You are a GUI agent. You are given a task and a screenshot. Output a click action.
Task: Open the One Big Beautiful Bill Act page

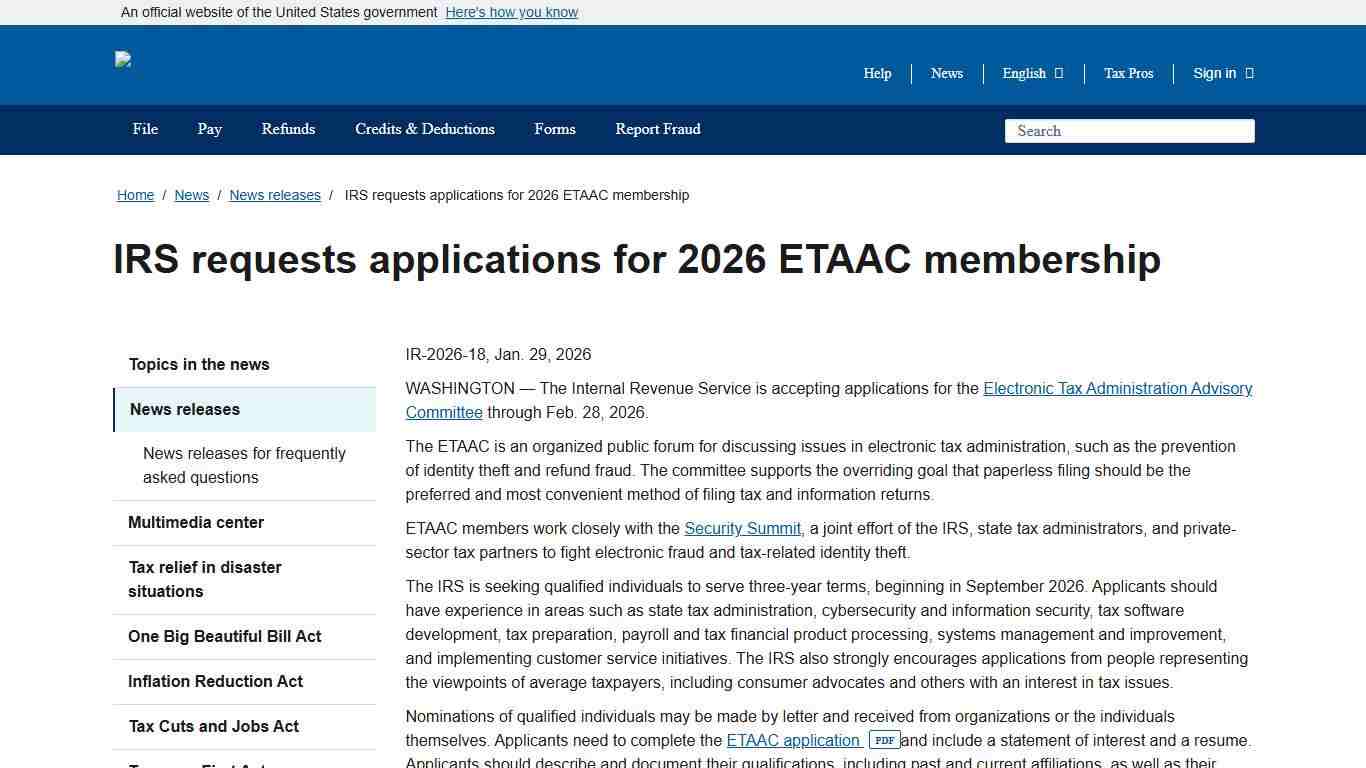tap(224, 636)
